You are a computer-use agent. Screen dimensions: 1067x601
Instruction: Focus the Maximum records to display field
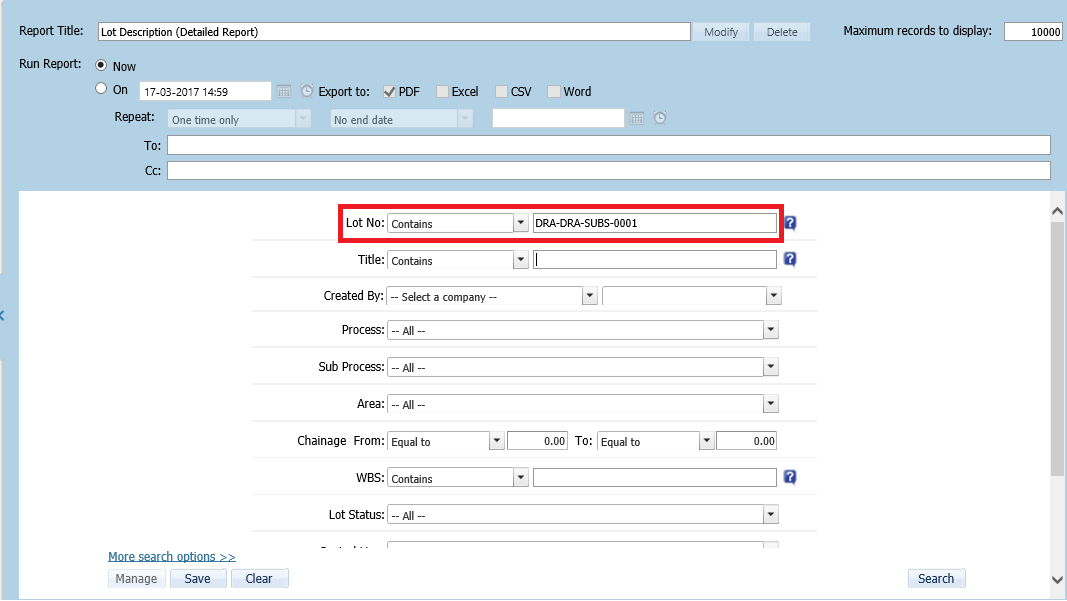(1033, 31)
